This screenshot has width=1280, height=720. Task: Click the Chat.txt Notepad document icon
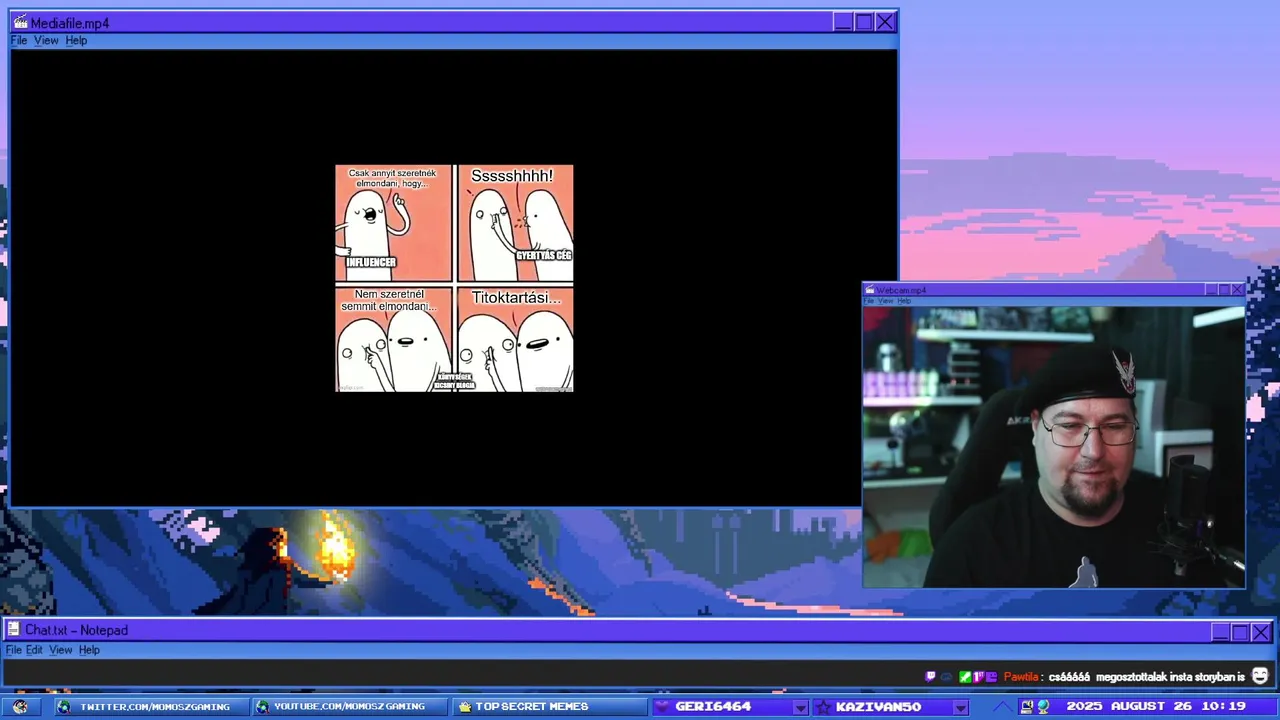[x=14, y=630]
